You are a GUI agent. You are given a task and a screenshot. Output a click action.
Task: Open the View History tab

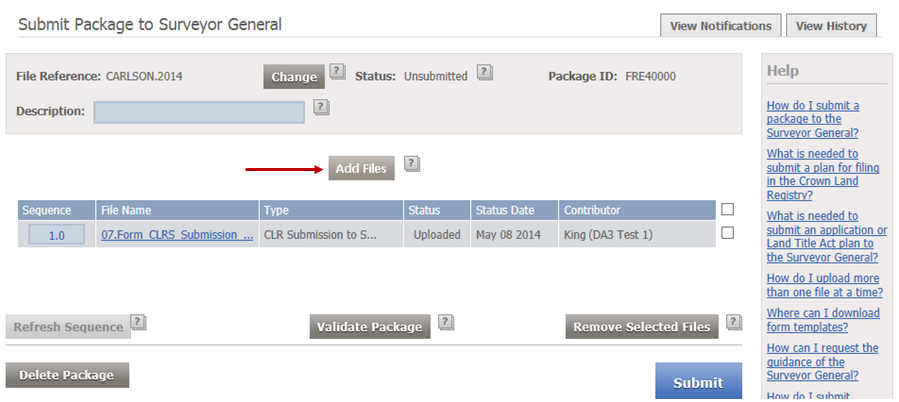831,26
